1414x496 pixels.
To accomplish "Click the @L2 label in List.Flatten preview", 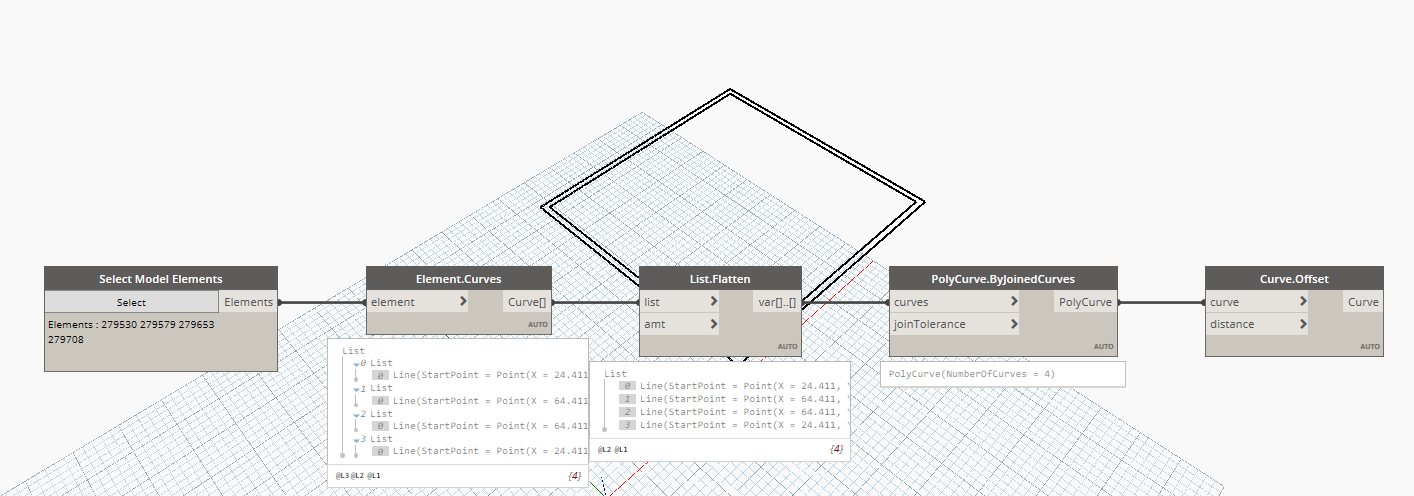I will [605, 450].
